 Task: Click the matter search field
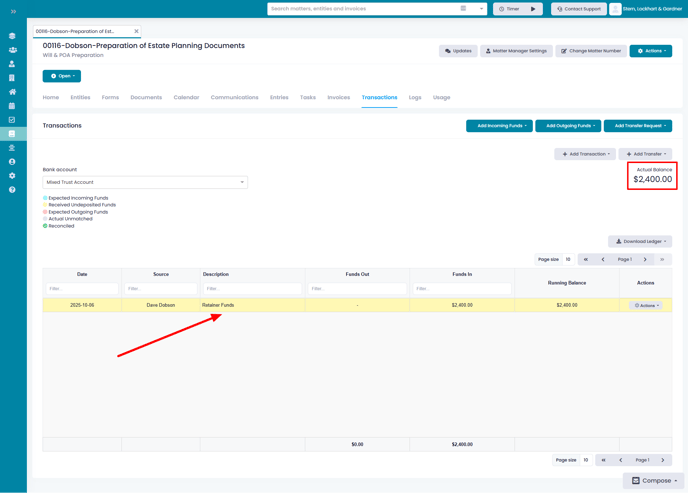pos(362,9)
